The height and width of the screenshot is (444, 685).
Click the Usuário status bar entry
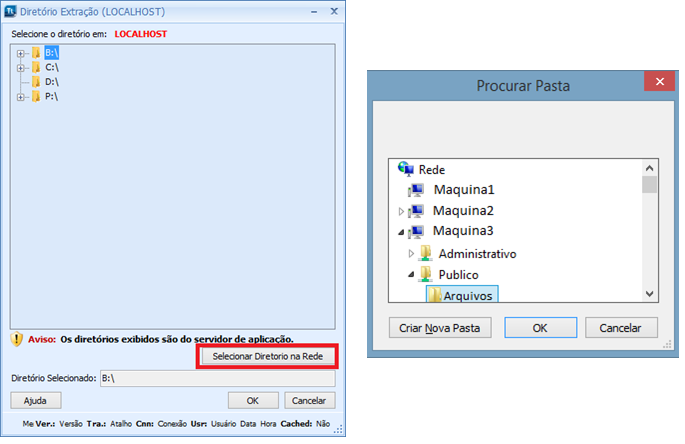coord(223,423)
